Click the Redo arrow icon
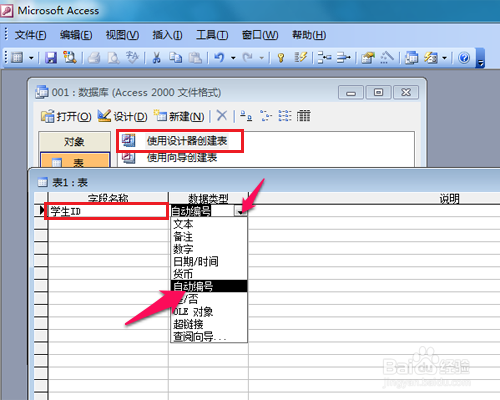 coord(248,58)
